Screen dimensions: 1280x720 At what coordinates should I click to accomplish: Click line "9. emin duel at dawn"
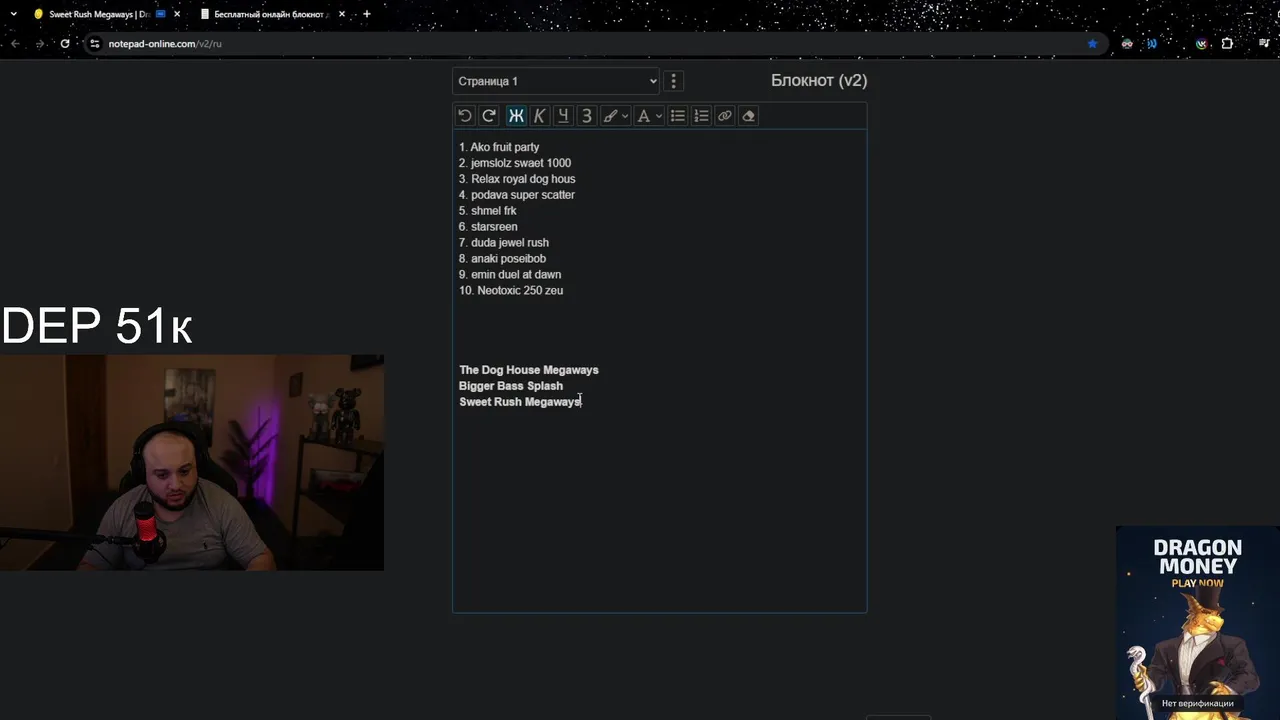click(x=510, y=275)
